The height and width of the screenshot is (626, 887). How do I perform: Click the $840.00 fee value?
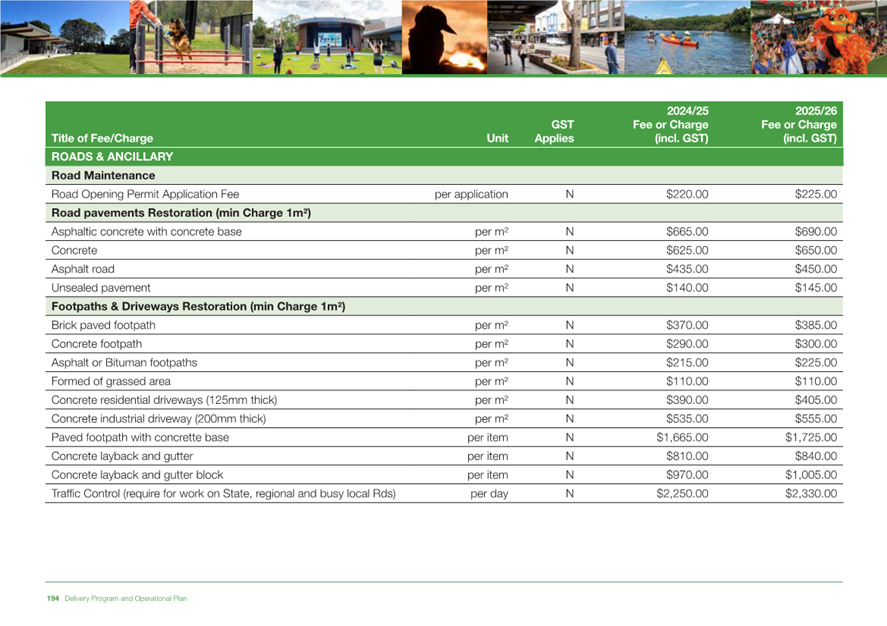(816, 456)
